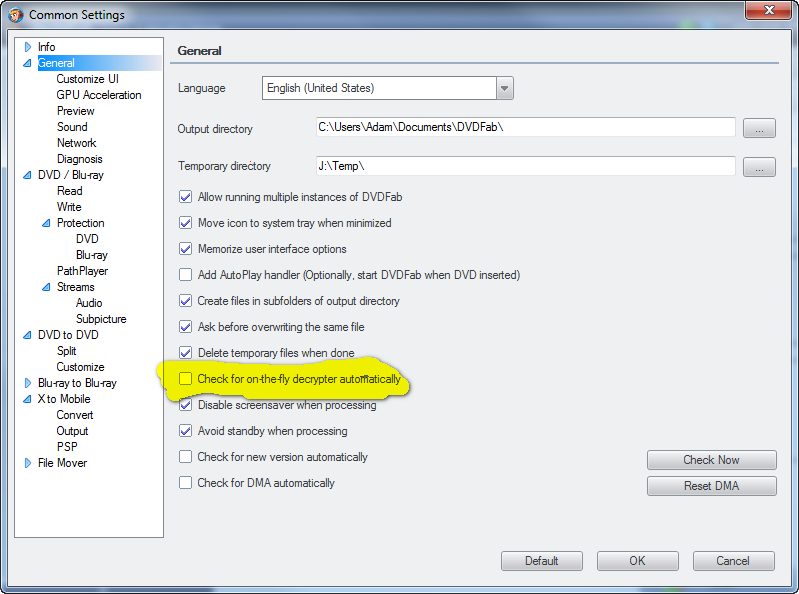Image resolution: width=799 pixels, height=594 pixels.
Task: Collapse the Streams tree node
Action: coord(46,287)
